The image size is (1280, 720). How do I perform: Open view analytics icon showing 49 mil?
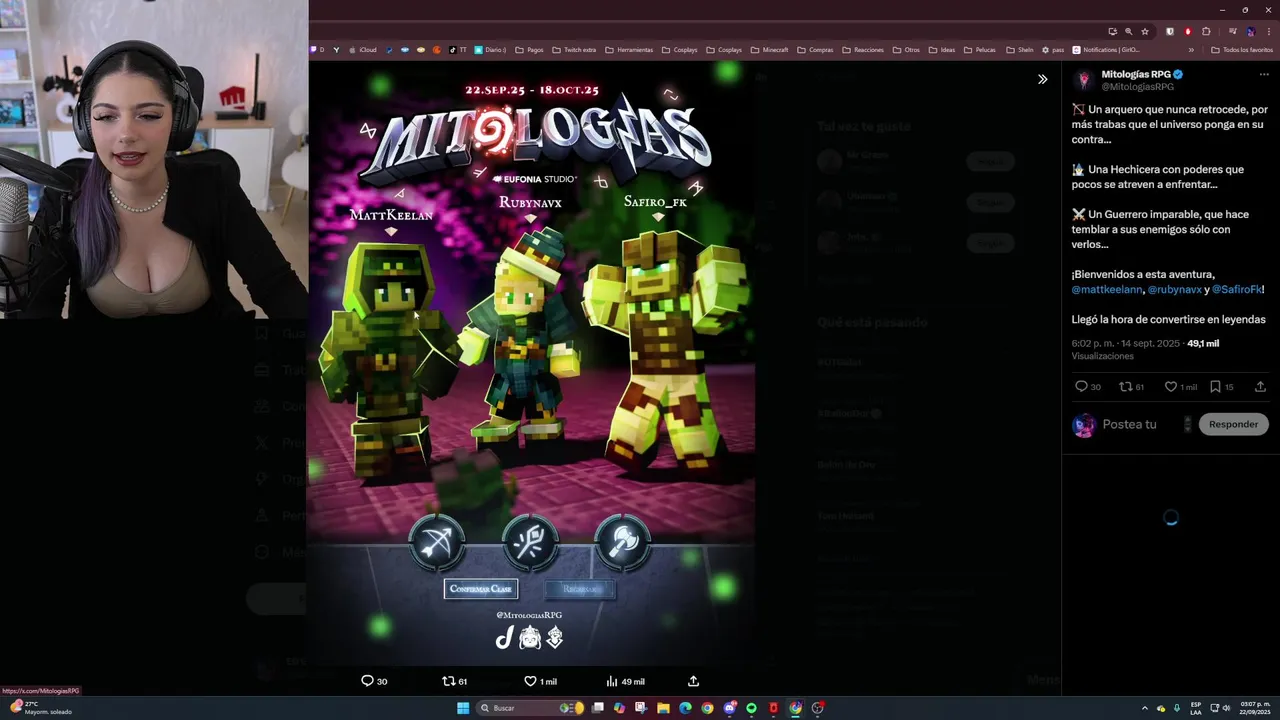click(x=611, y=681)
